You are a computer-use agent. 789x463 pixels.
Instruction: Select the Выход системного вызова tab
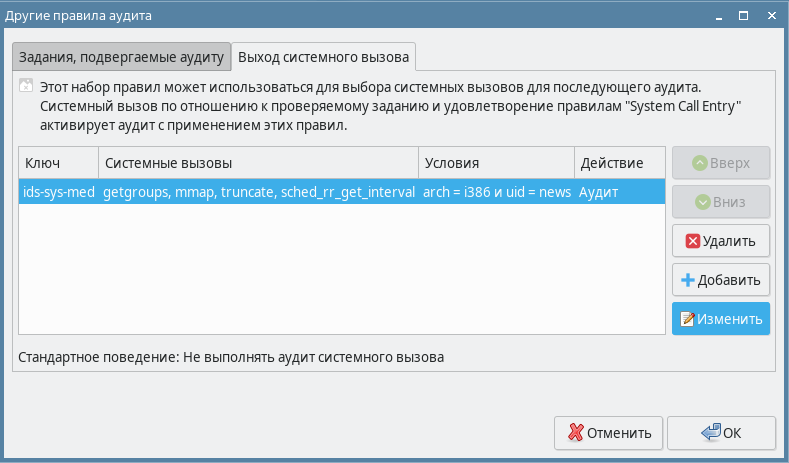[324, 54]
